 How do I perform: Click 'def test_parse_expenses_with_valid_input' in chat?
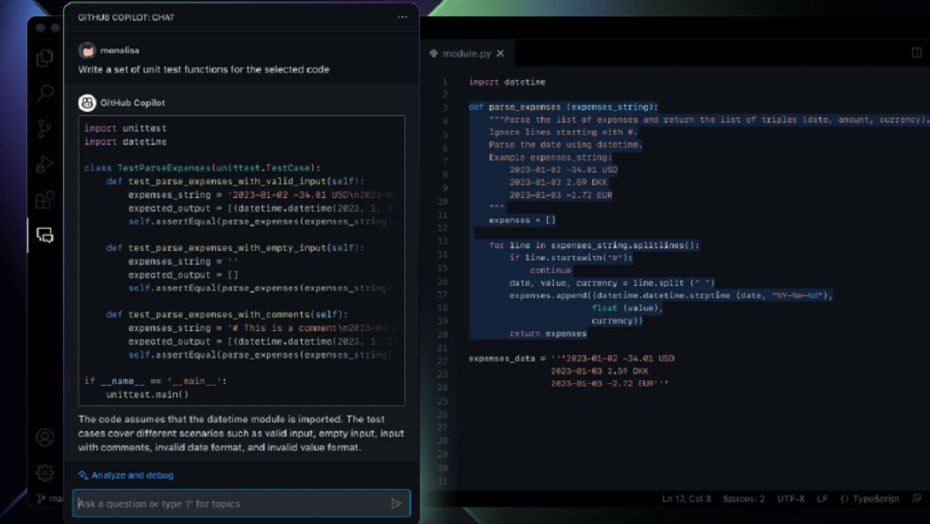235,181
